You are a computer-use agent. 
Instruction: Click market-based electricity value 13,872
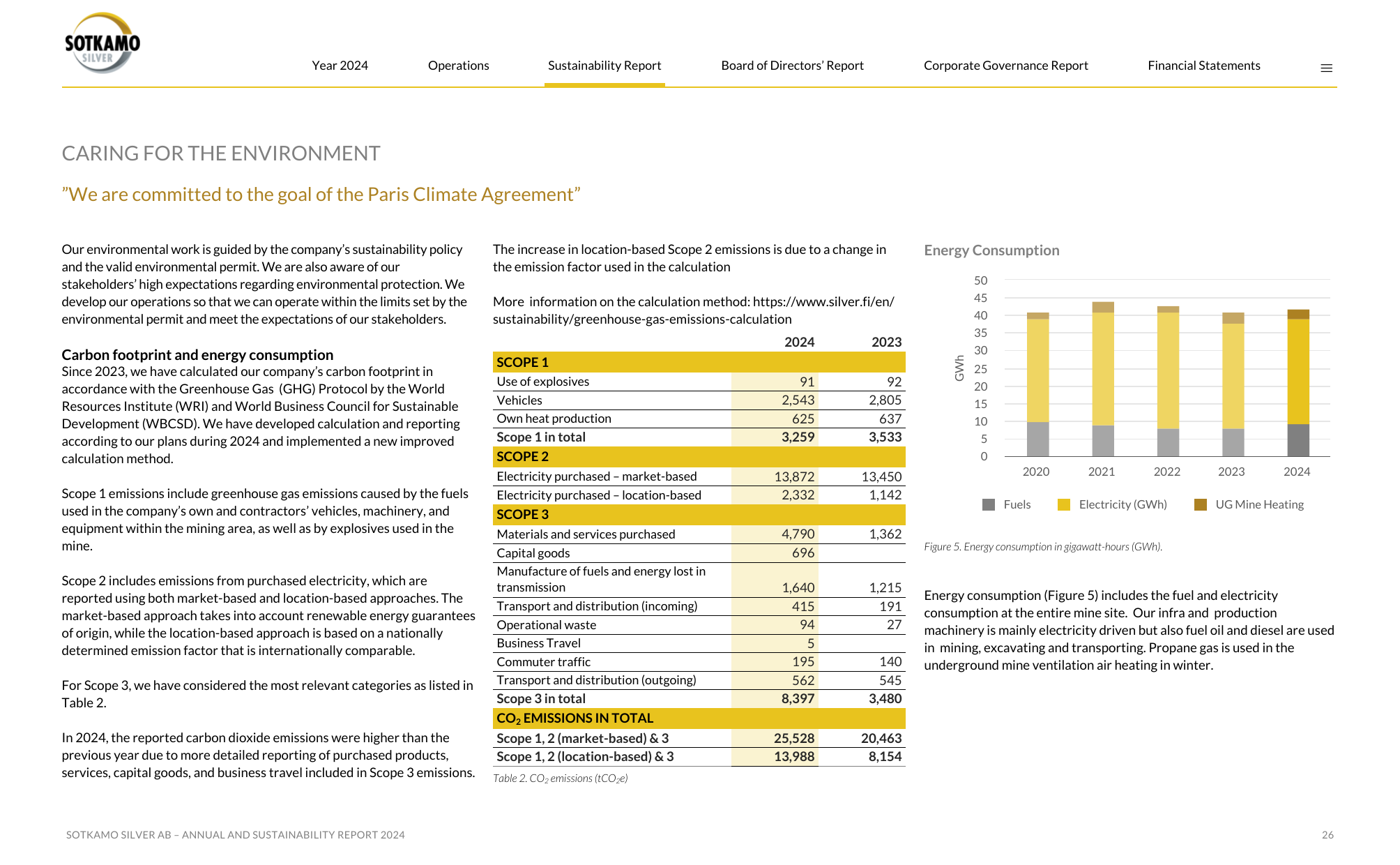[x=794, y=476]
